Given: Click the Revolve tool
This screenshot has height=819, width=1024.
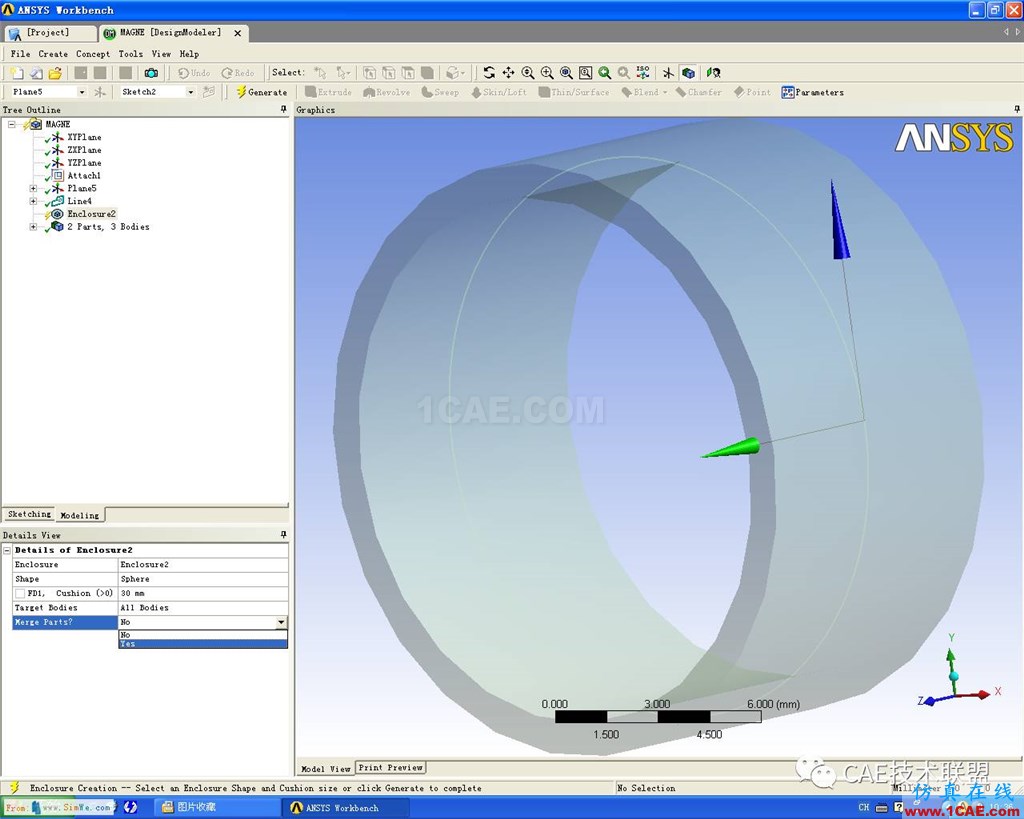Looking at the screenshot, I should (387, 92).
